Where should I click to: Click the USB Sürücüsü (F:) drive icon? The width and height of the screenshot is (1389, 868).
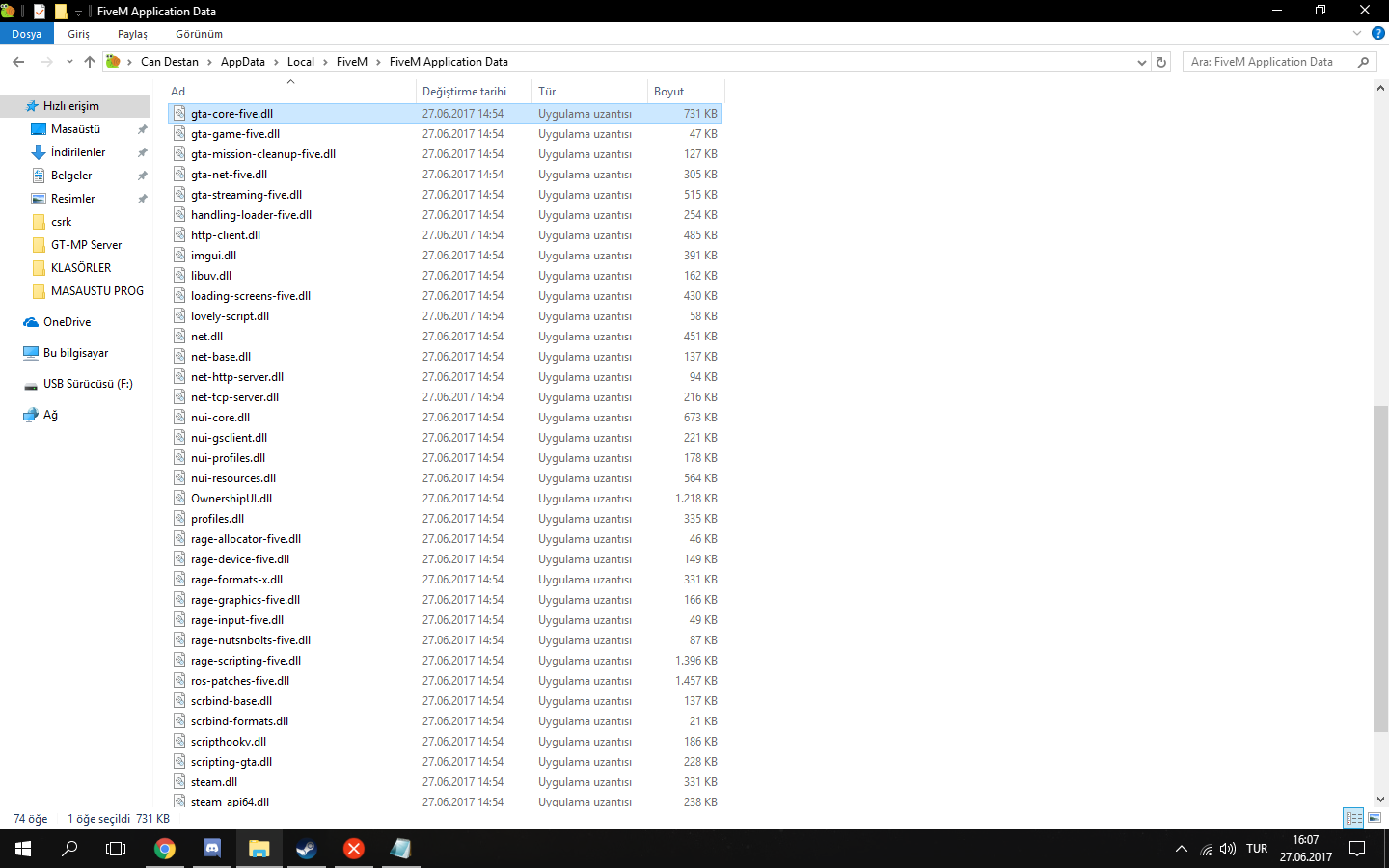tap(31, 384)
